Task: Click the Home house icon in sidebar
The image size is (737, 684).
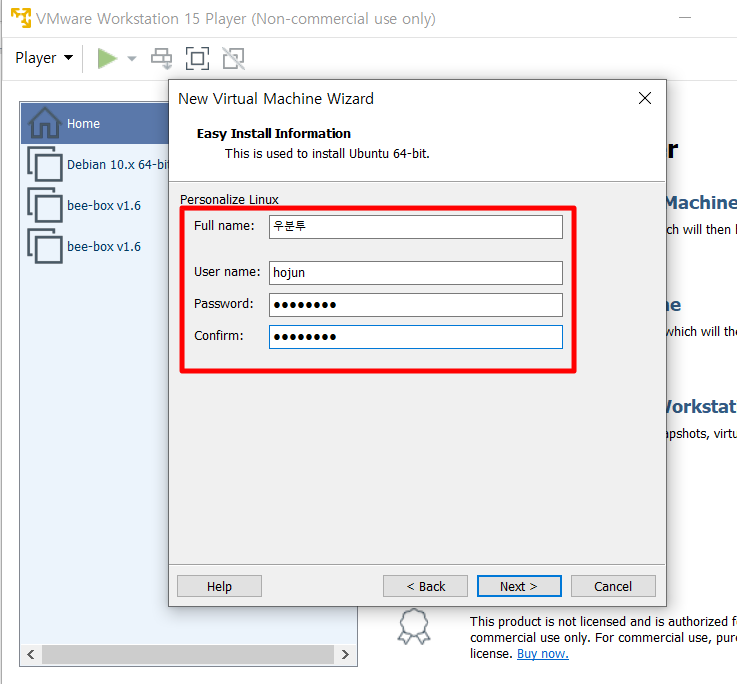Action: pos(45,123)
